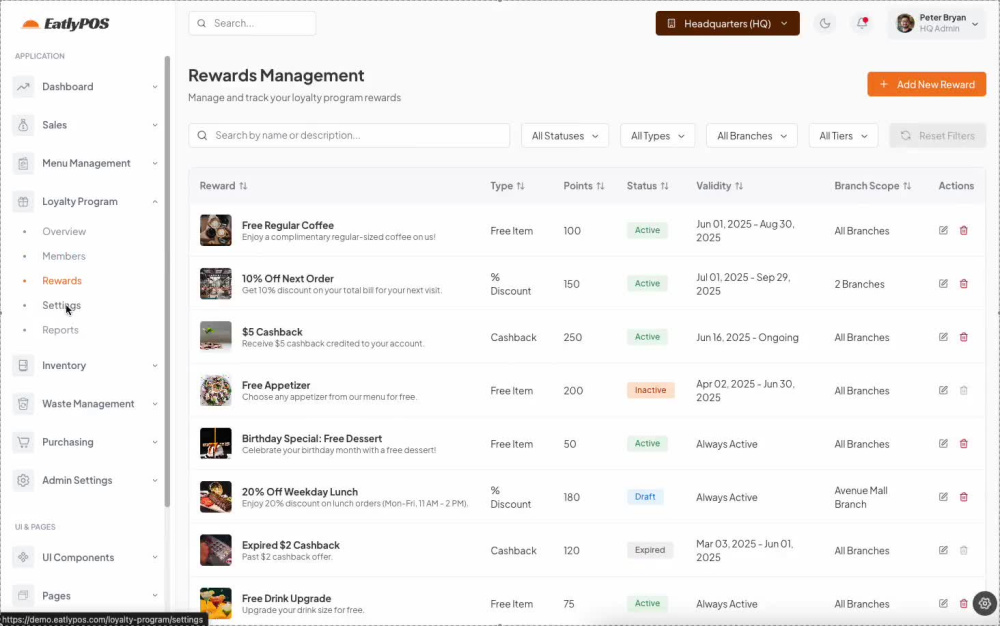This screenshot has width=1000, height=626.
Task: Click the Draft status badge
Action: (x=645, y=497)
